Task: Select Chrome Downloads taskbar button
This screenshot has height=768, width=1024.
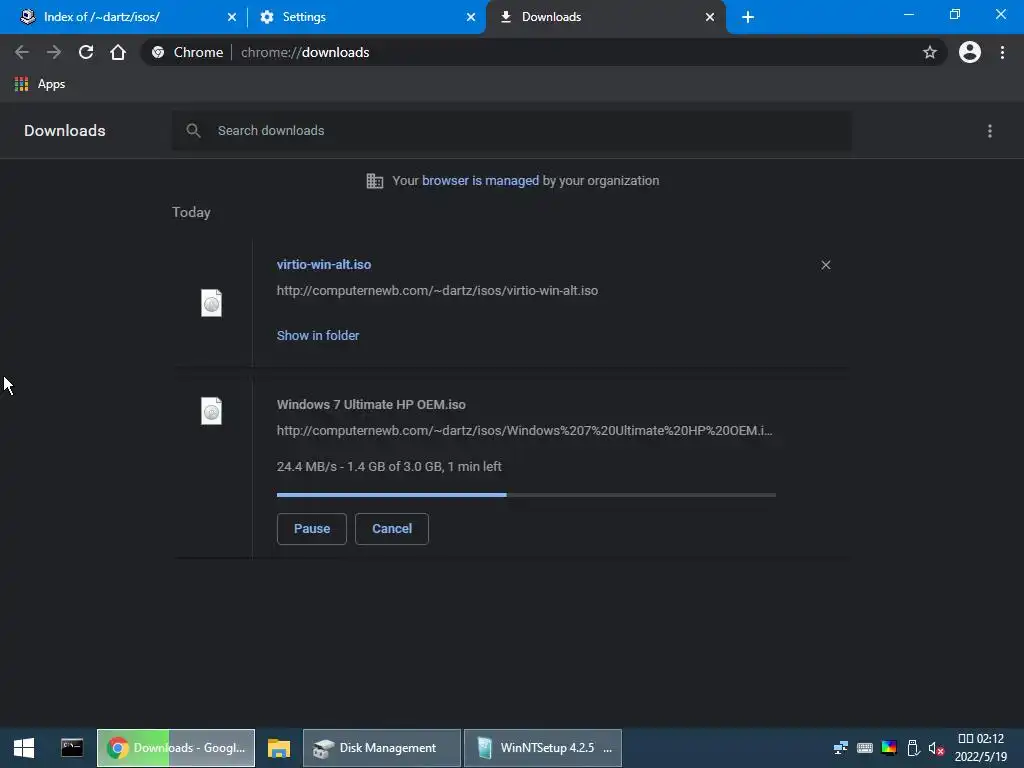Action: (x=176, y=748)
